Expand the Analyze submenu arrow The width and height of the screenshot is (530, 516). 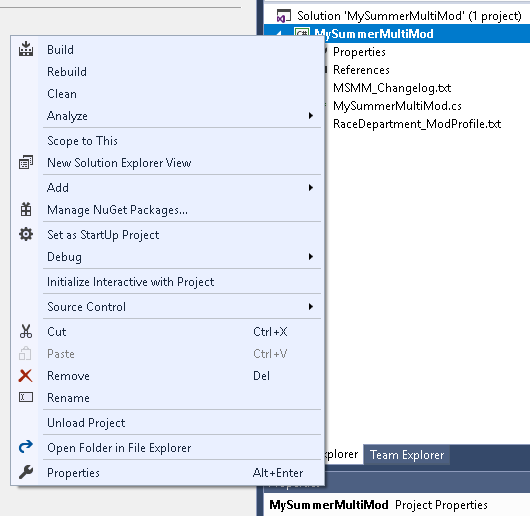point(311,116)
